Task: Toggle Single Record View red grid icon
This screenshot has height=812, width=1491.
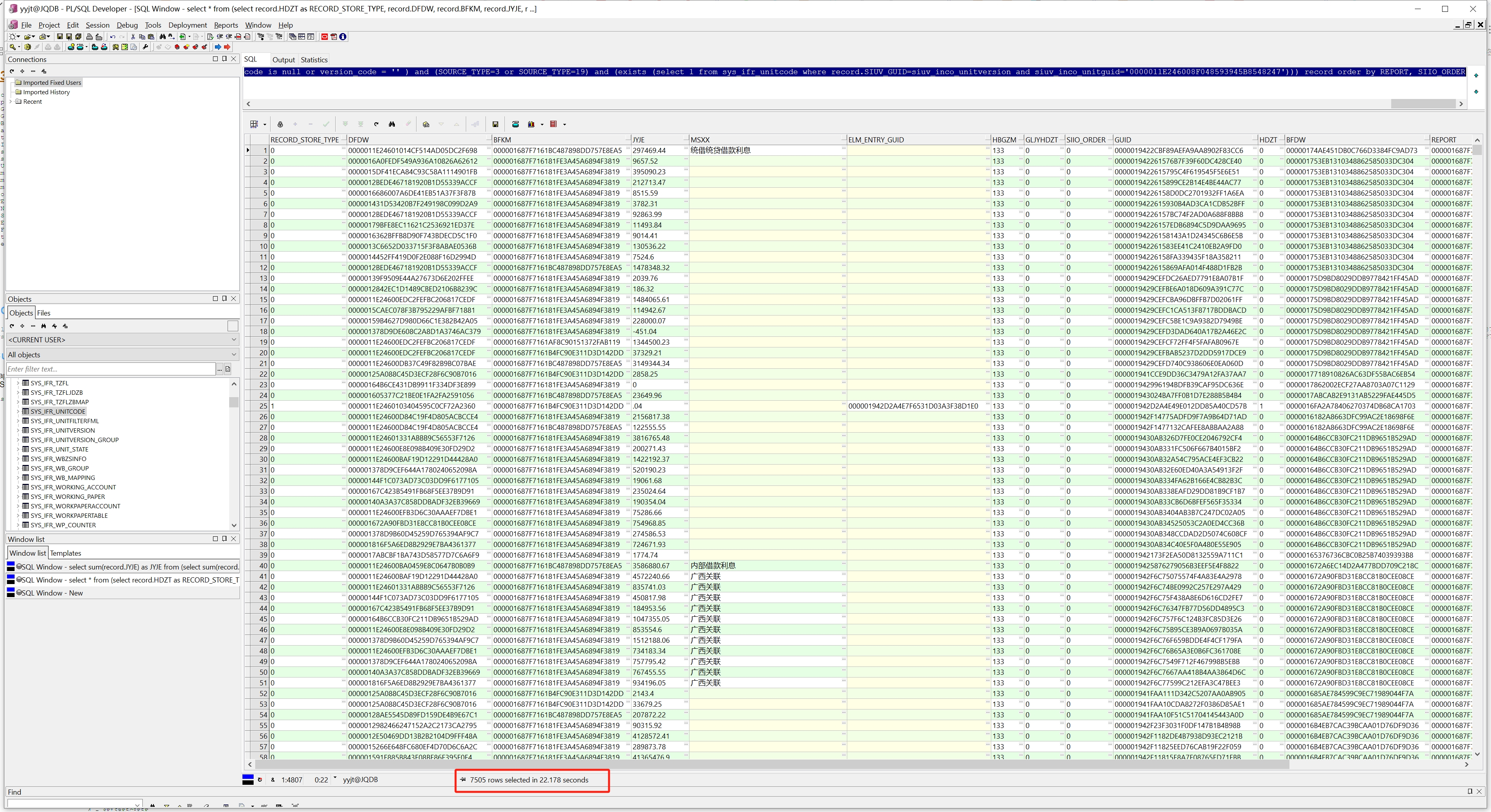Action: click(553, 124)
